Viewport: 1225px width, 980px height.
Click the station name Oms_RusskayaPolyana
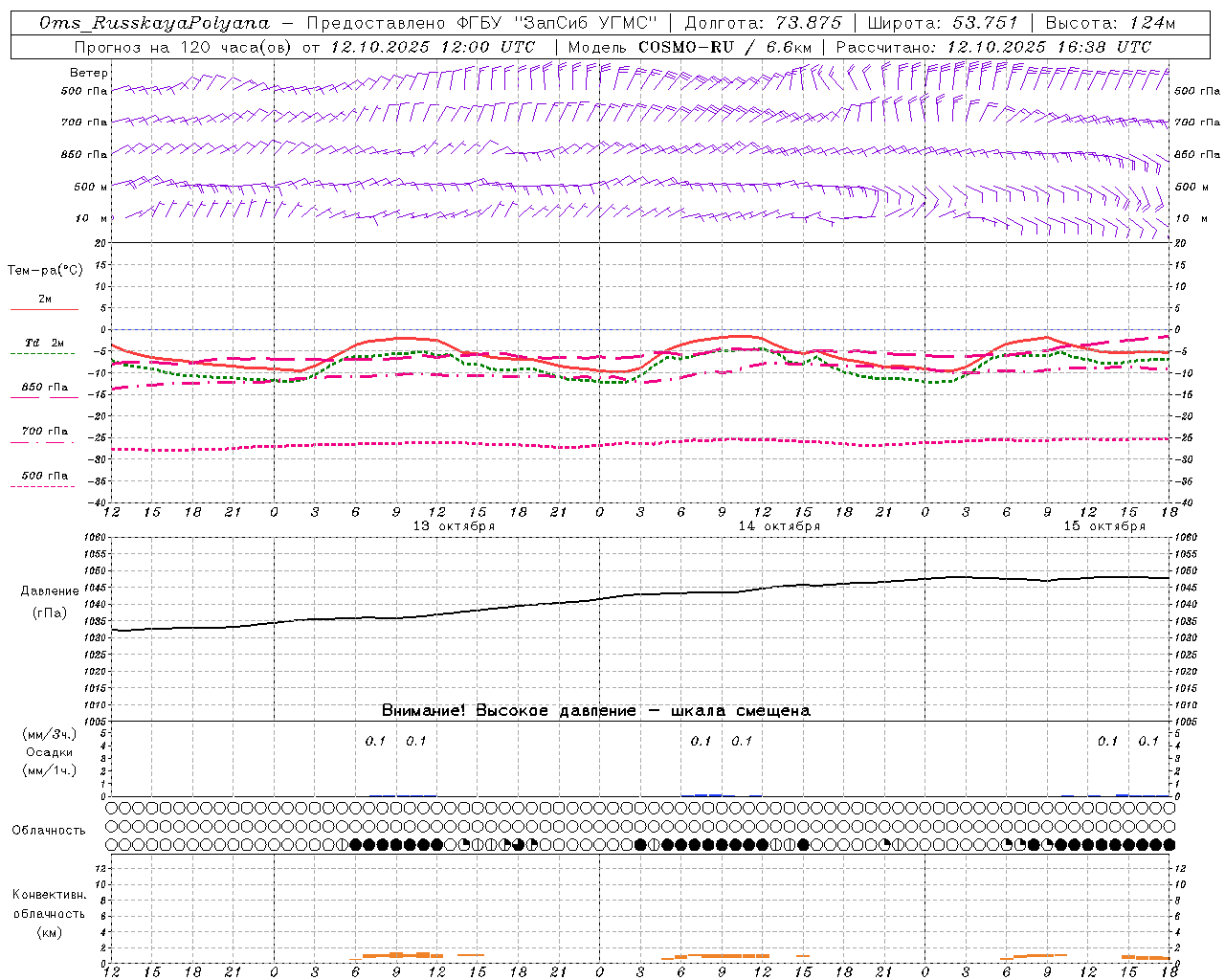tap(155, 23)
